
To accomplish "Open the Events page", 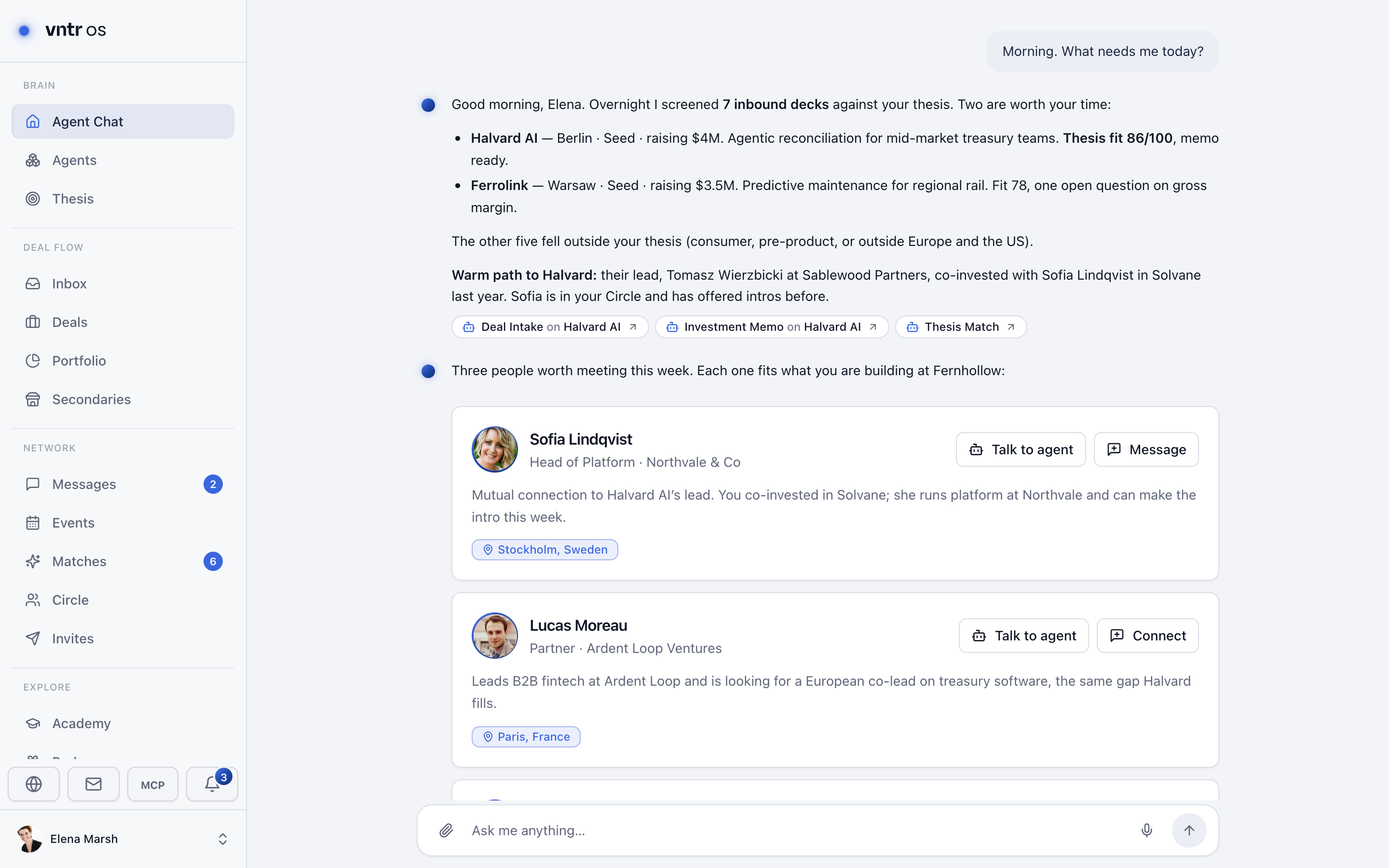I will pyautogui.click(x=123, y=522).
